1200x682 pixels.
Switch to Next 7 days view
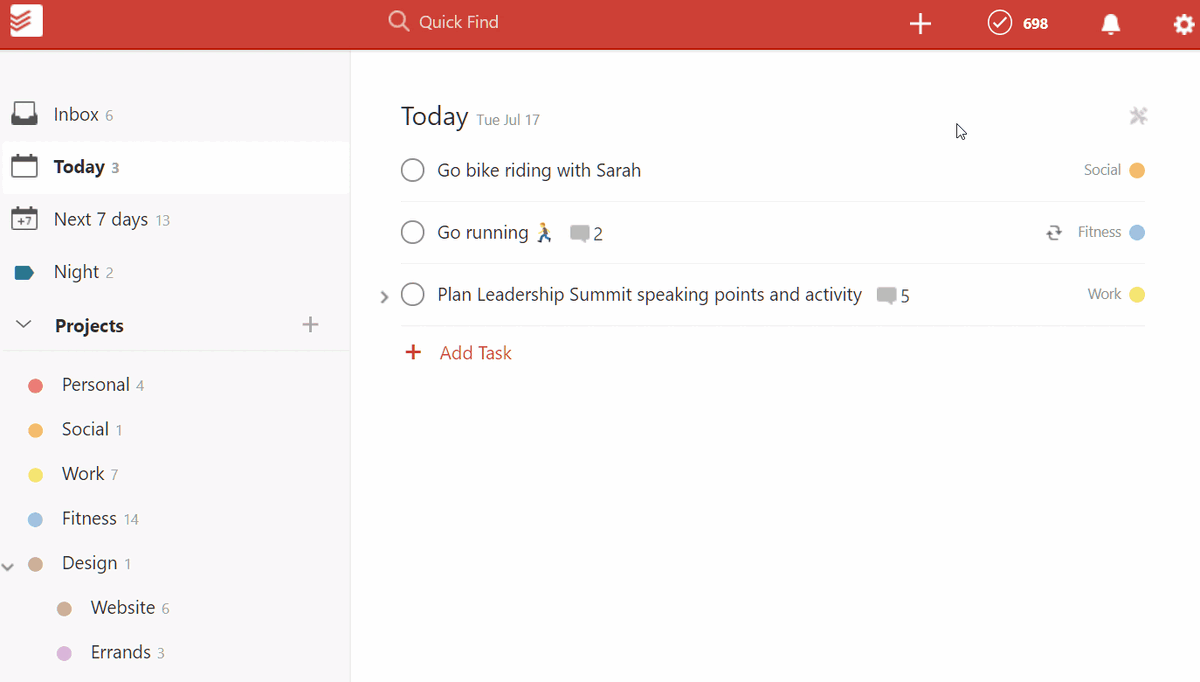100,219
